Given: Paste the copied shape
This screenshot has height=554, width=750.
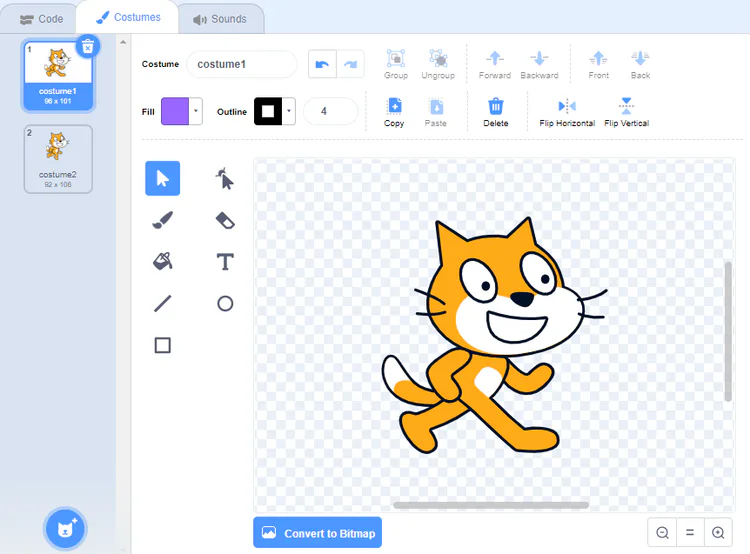Looking at the screenshot, I should [x=436, y=112].
